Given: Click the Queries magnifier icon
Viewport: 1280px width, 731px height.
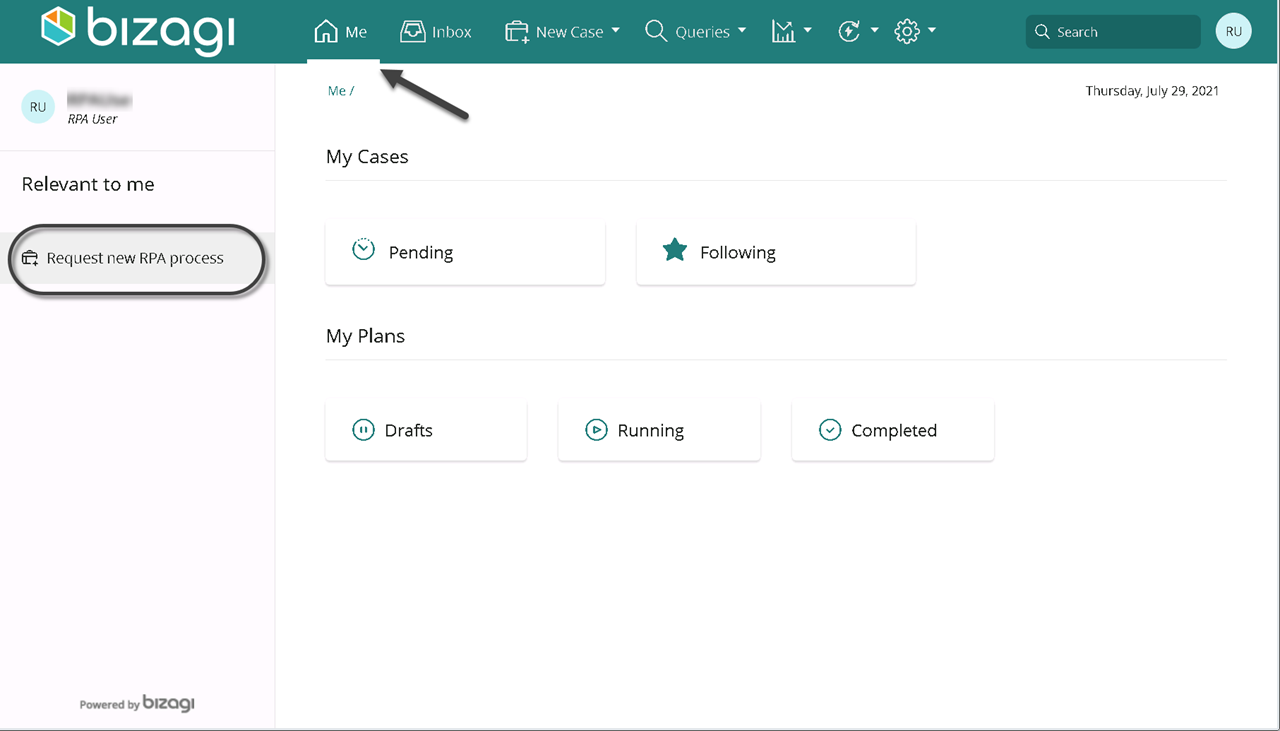Looking at the screenshot, I should click(656, 32).
